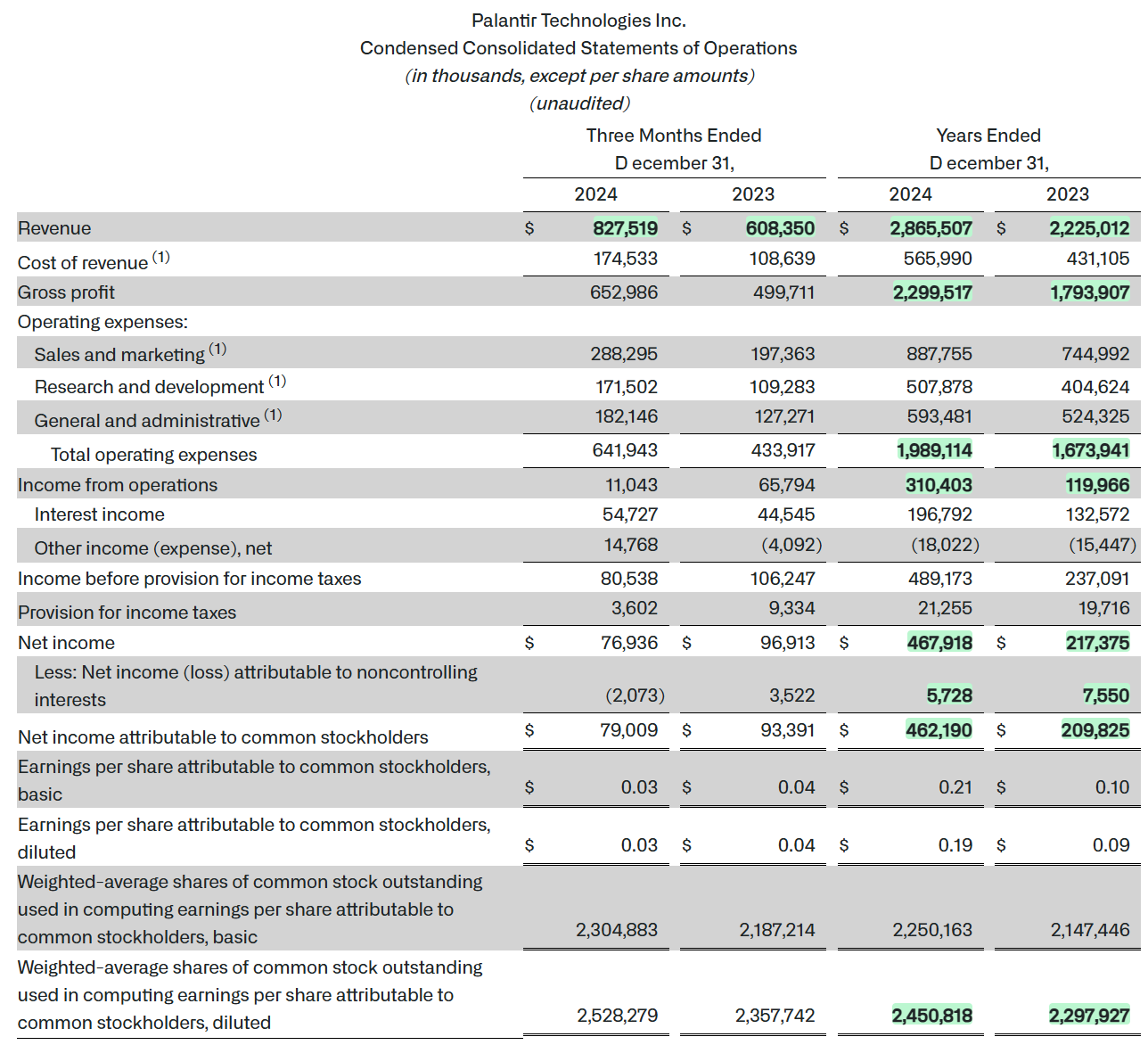Click cost of revenue value 174,533
1148x1045 pixels.
coord(626,259)
